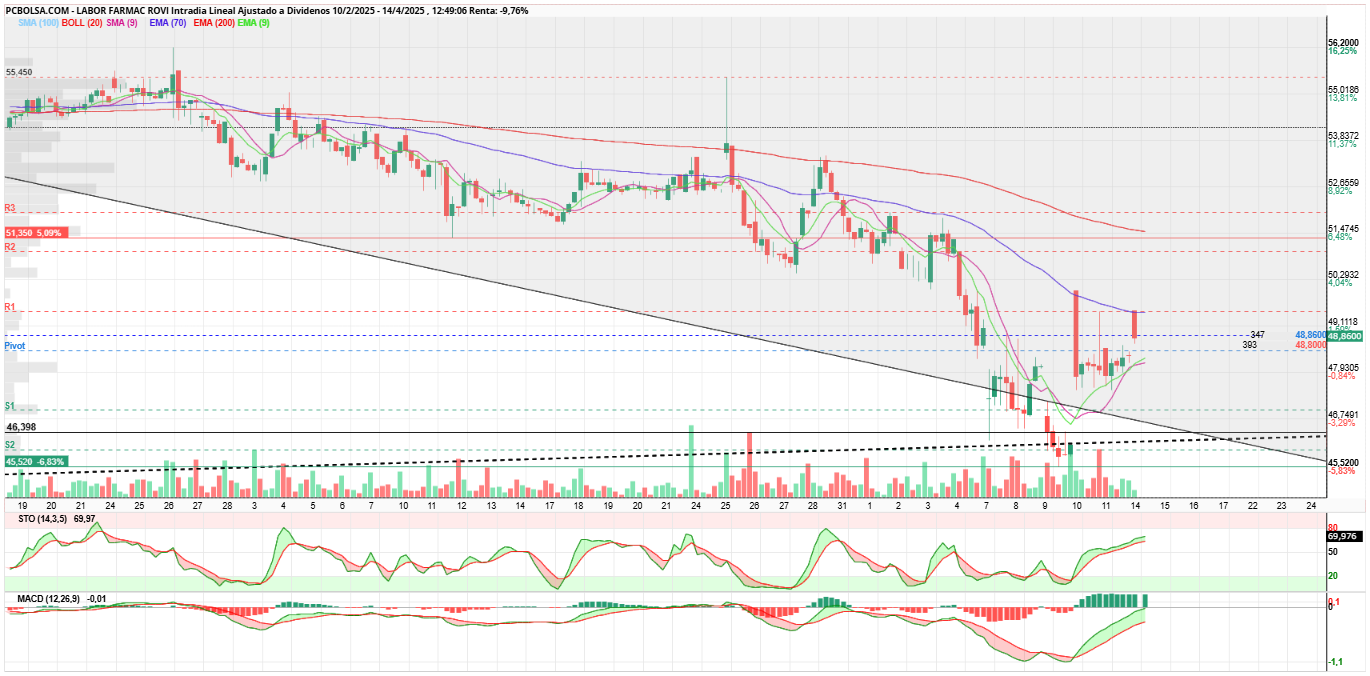Screen dimensions: 1370x676
Task: Select the S2 support label
Action: tap(9, 444)
